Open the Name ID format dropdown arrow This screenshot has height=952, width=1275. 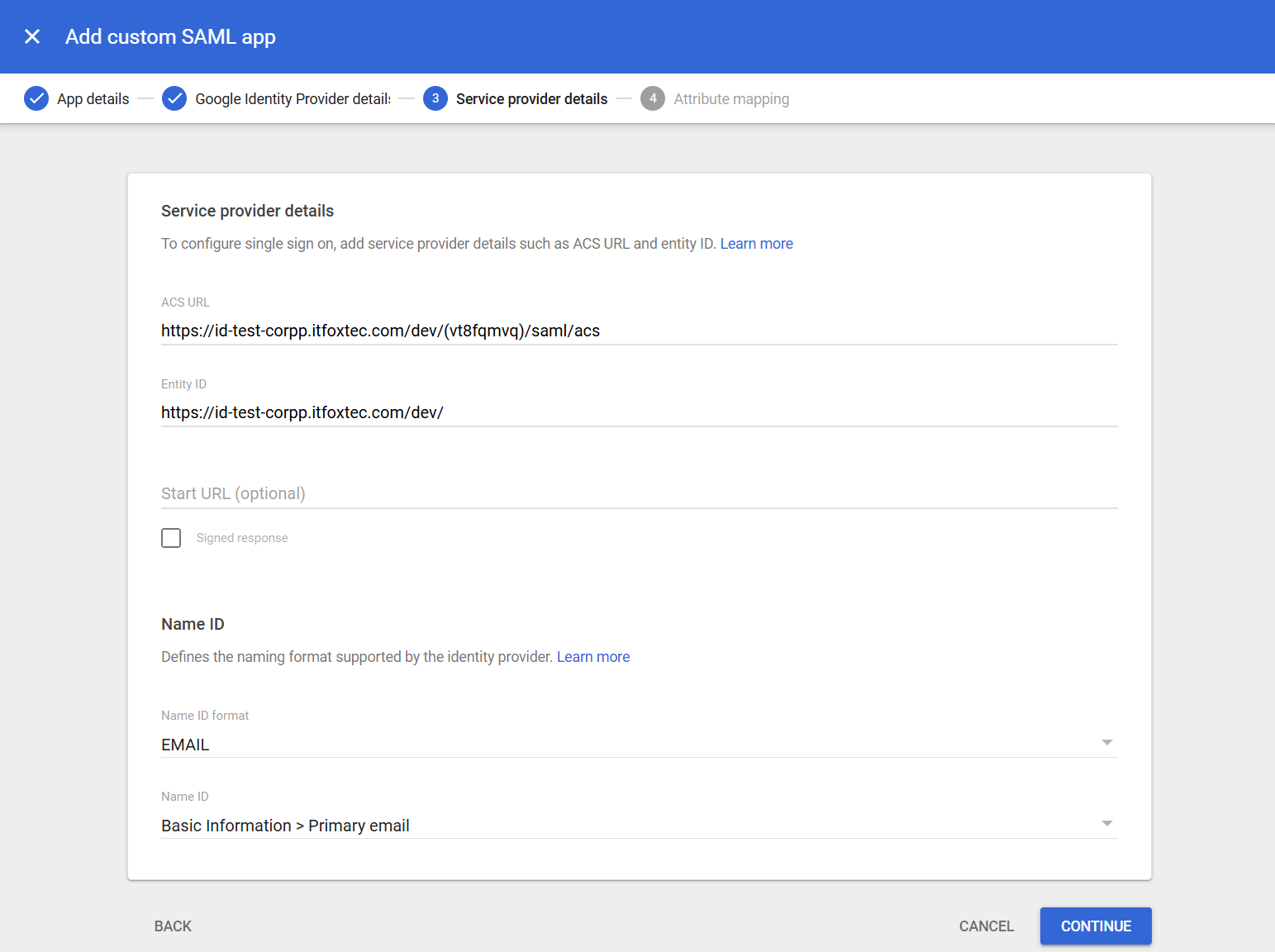[x=1107, y=742]
